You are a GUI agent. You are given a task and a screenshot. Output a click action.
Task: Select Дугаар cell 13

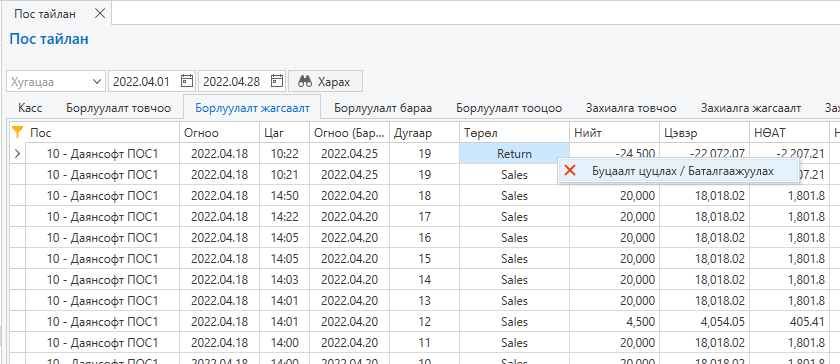424,300
